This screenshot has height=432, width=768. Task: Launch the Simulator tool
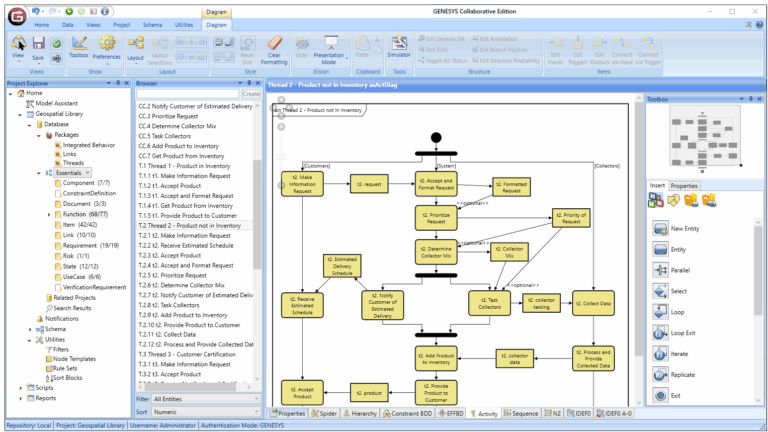tap(399, 46)
